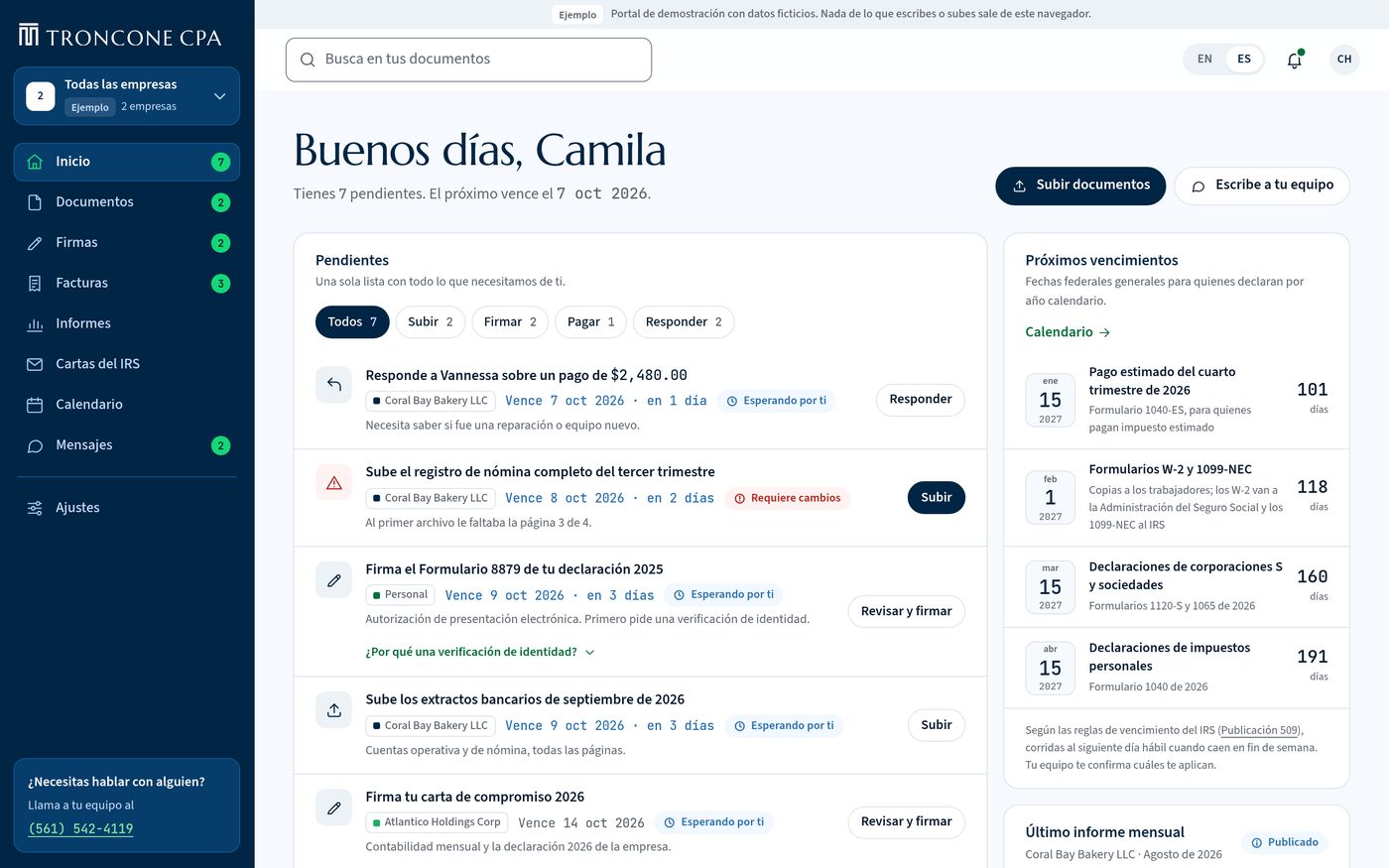Click reply arrow icon on Vannessa task
The image size is (1389, 868).
pos(333,385)
